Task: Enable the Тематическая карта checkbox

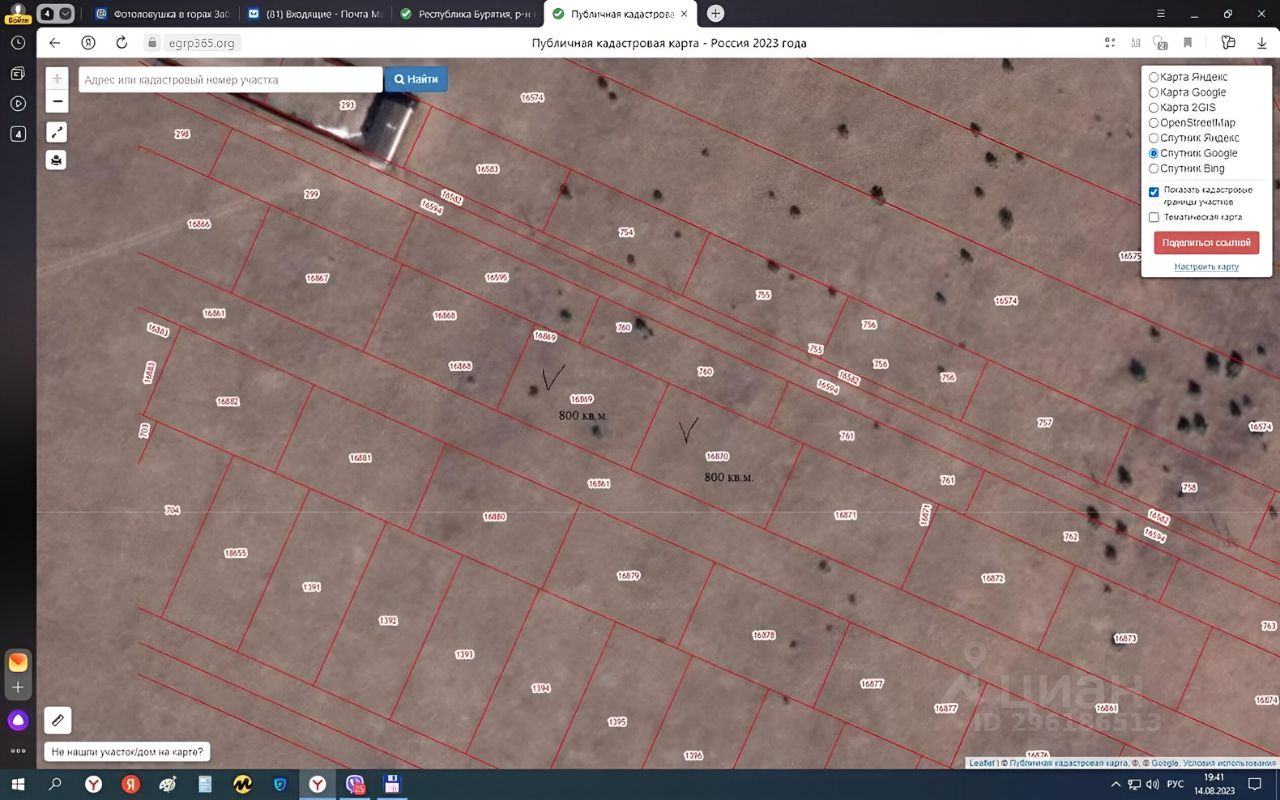Action: 1154,217
